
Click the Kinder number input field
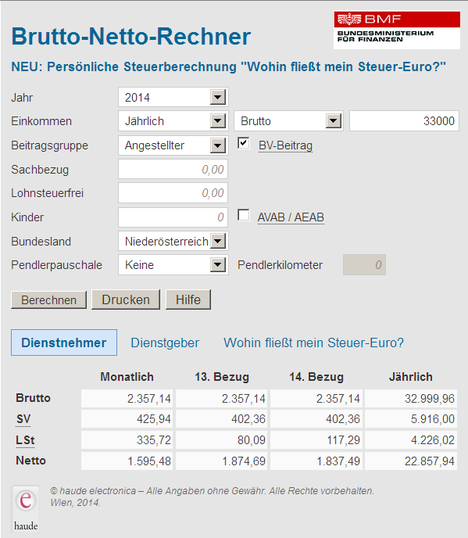[173, 217]
